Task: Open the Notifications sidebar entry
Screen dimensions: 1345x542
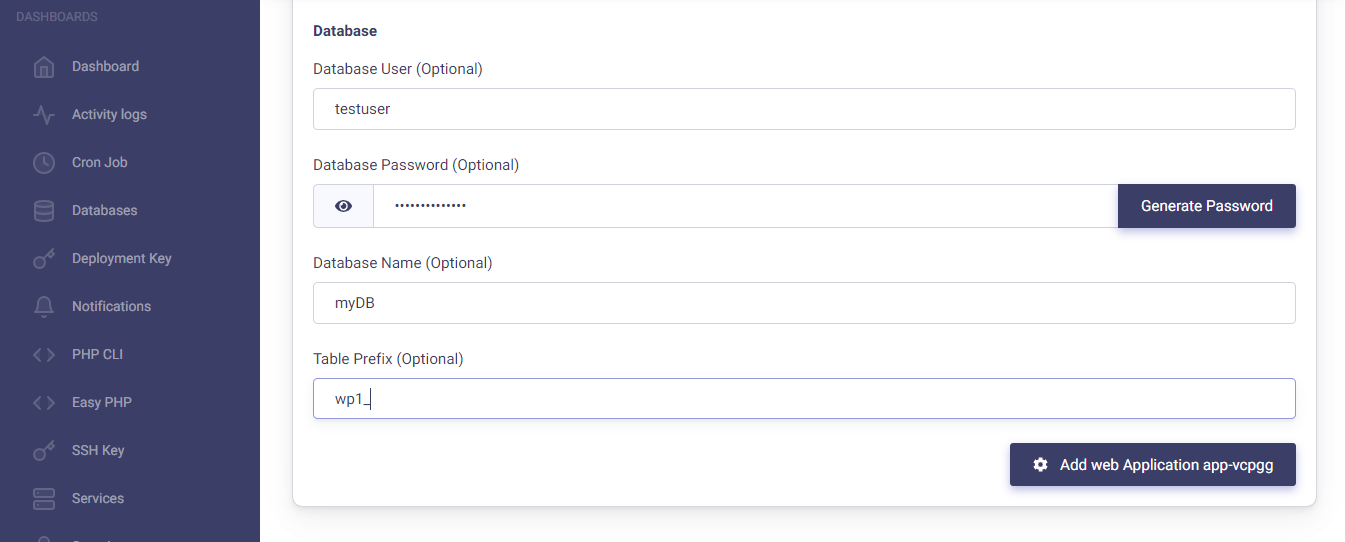Action: [x=111, y=307]
